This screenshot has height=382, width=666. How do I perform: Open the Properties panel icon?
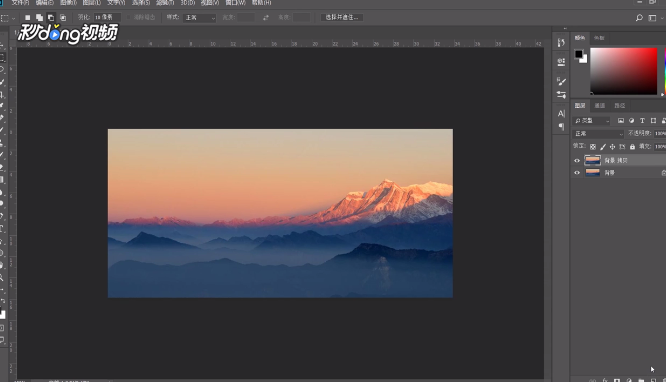[561, 62]
